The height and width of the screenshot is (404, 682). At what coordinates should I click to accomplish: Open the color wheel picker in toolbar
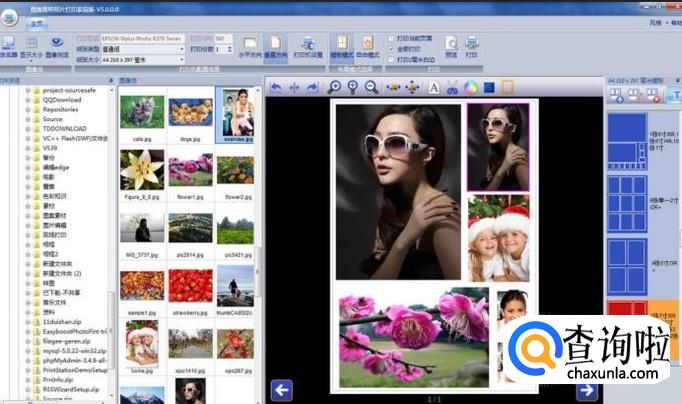[470, 88]
